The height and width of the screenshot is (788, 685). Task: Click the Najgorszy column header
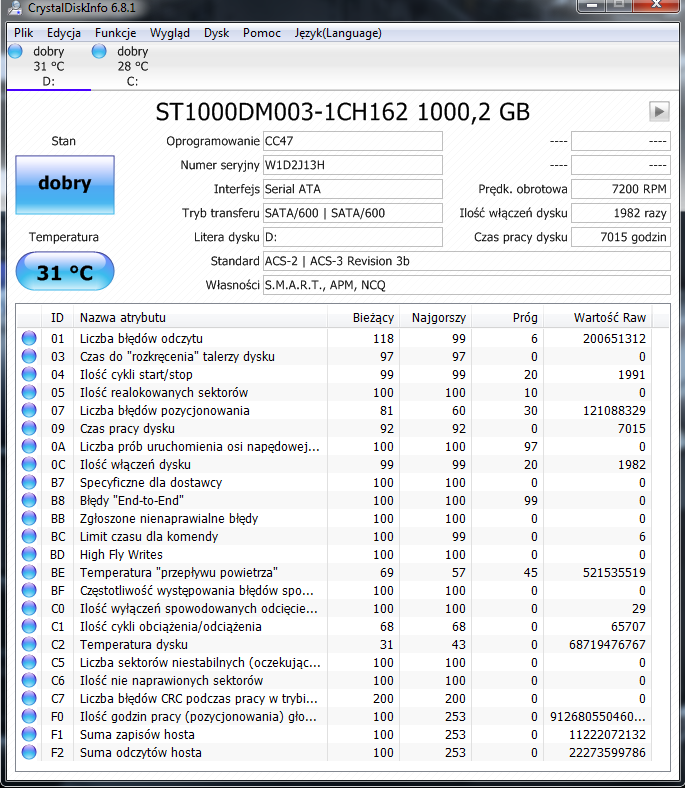pos(436,318)
